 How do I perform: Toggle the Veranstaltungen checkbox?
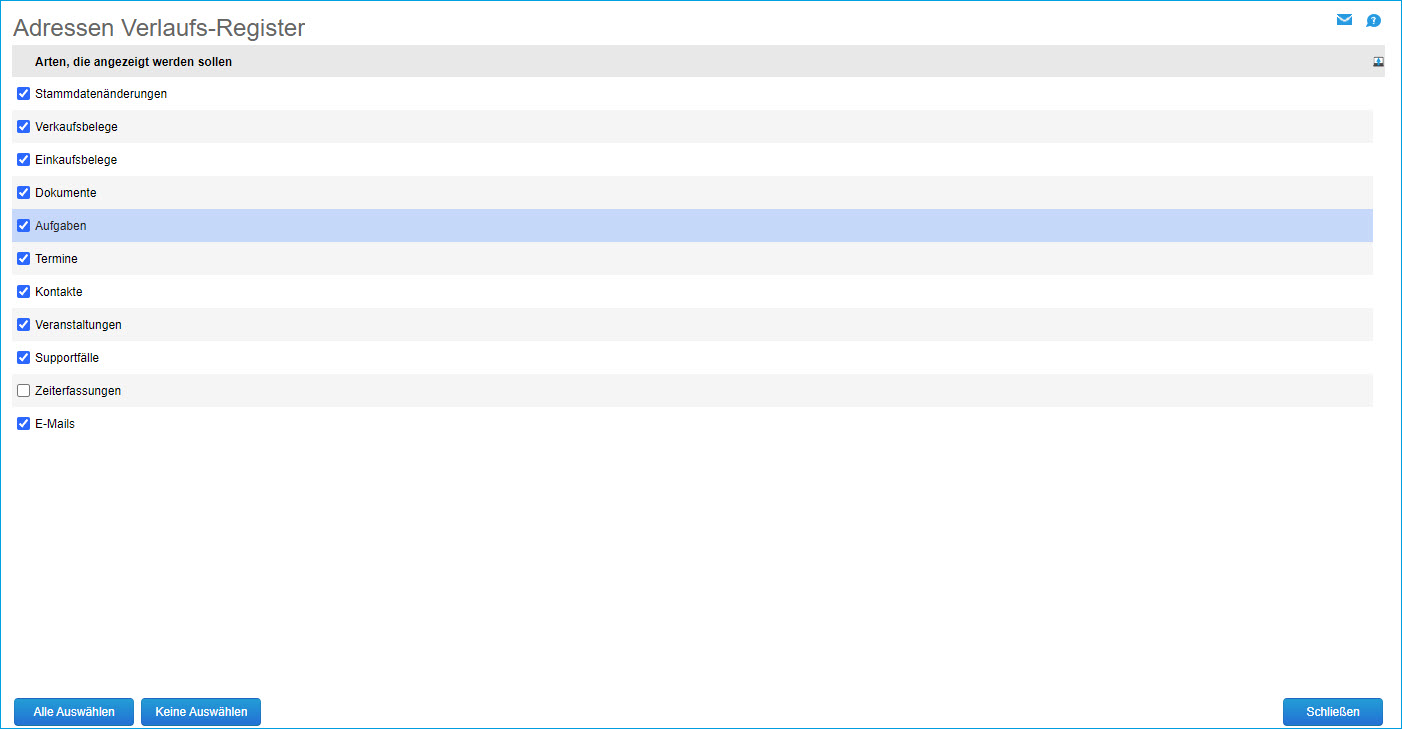click(x=24, y=325)
